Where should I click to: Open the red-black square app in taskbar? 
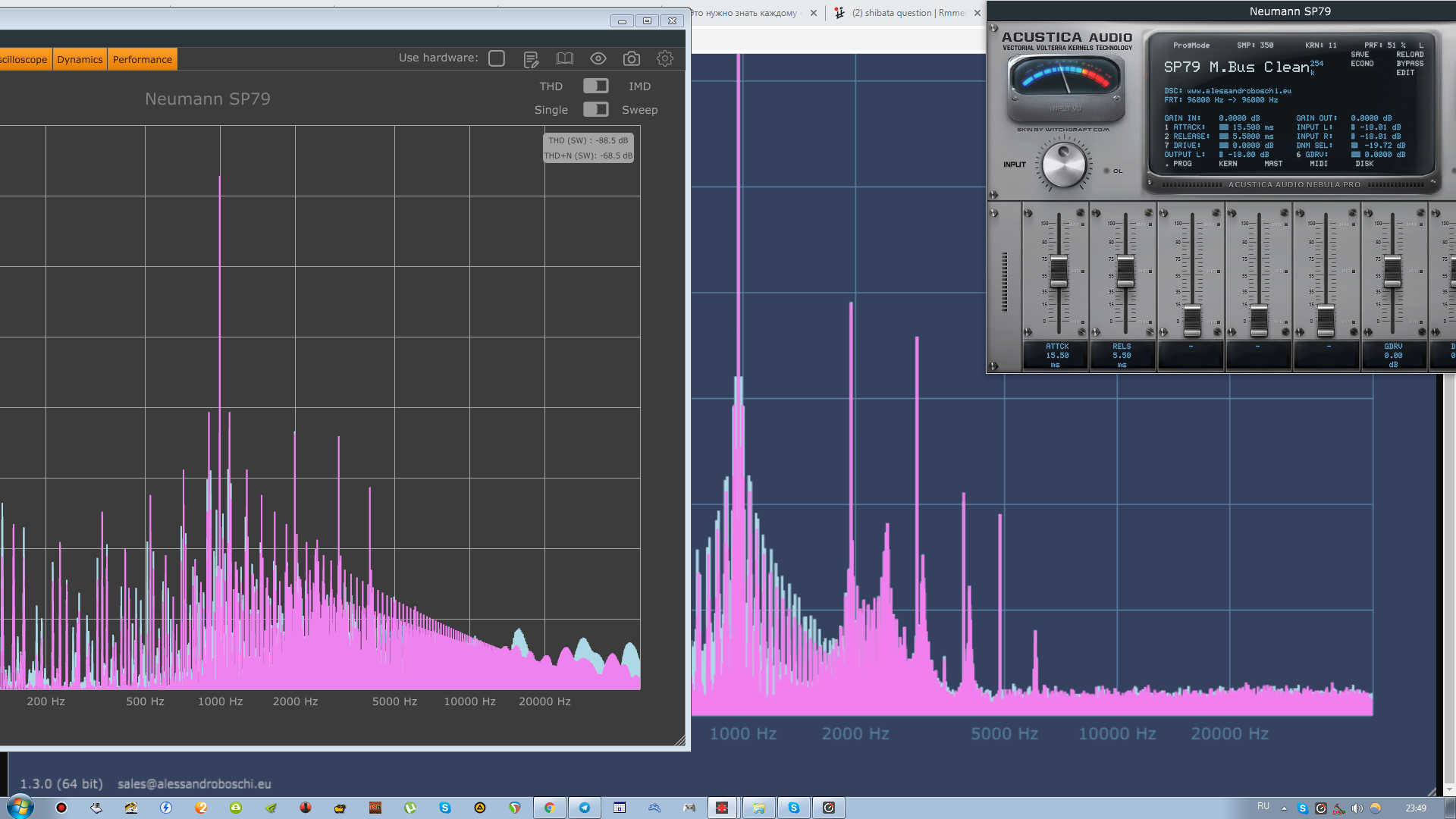tap(721, 808)
